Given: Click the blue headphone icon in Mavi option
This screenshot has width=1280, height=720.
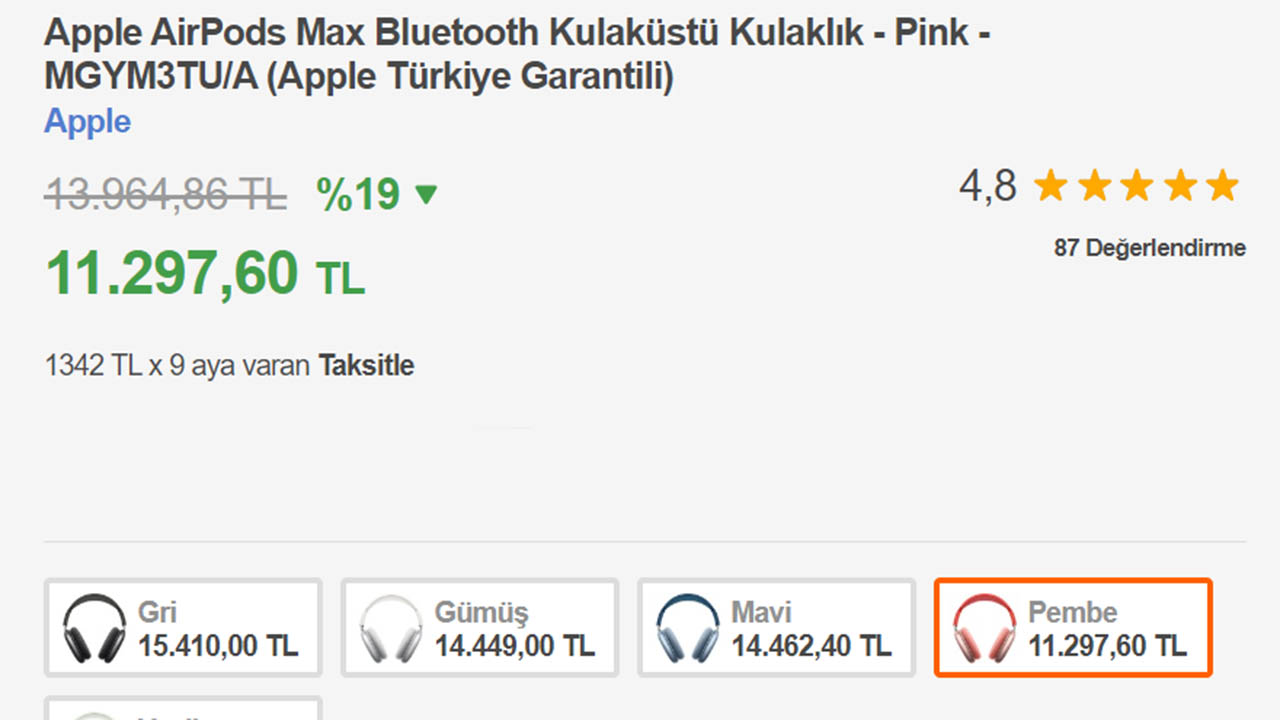Looking at the screenshot, I should [x=688, y=628].
